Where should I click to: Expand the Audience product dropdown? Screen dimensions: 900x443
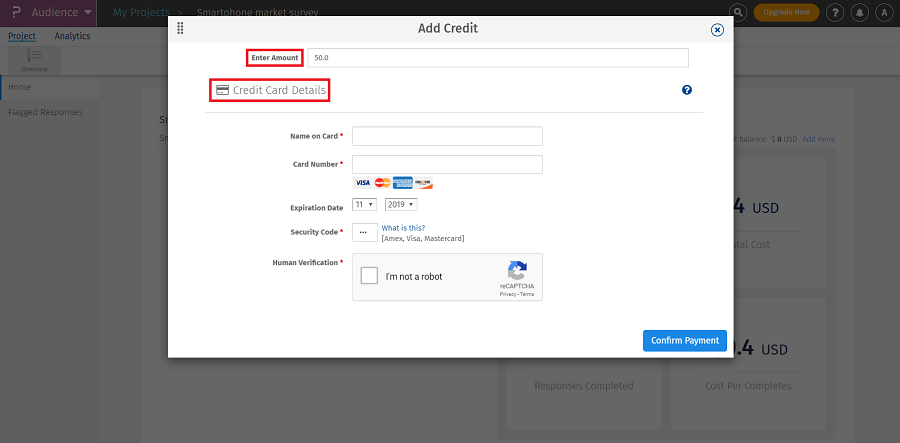click(61, 12)
